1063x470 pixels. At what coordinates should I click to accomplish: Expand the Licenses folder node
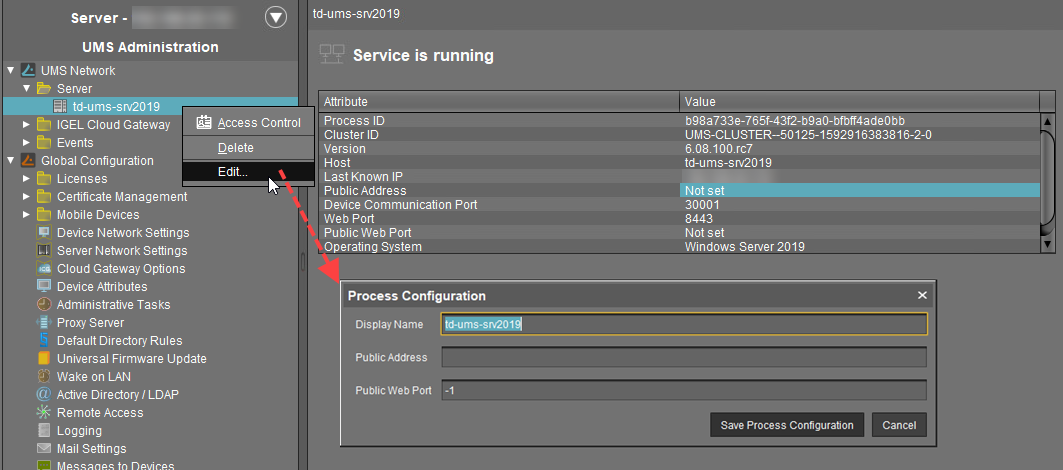pos(27,179)
